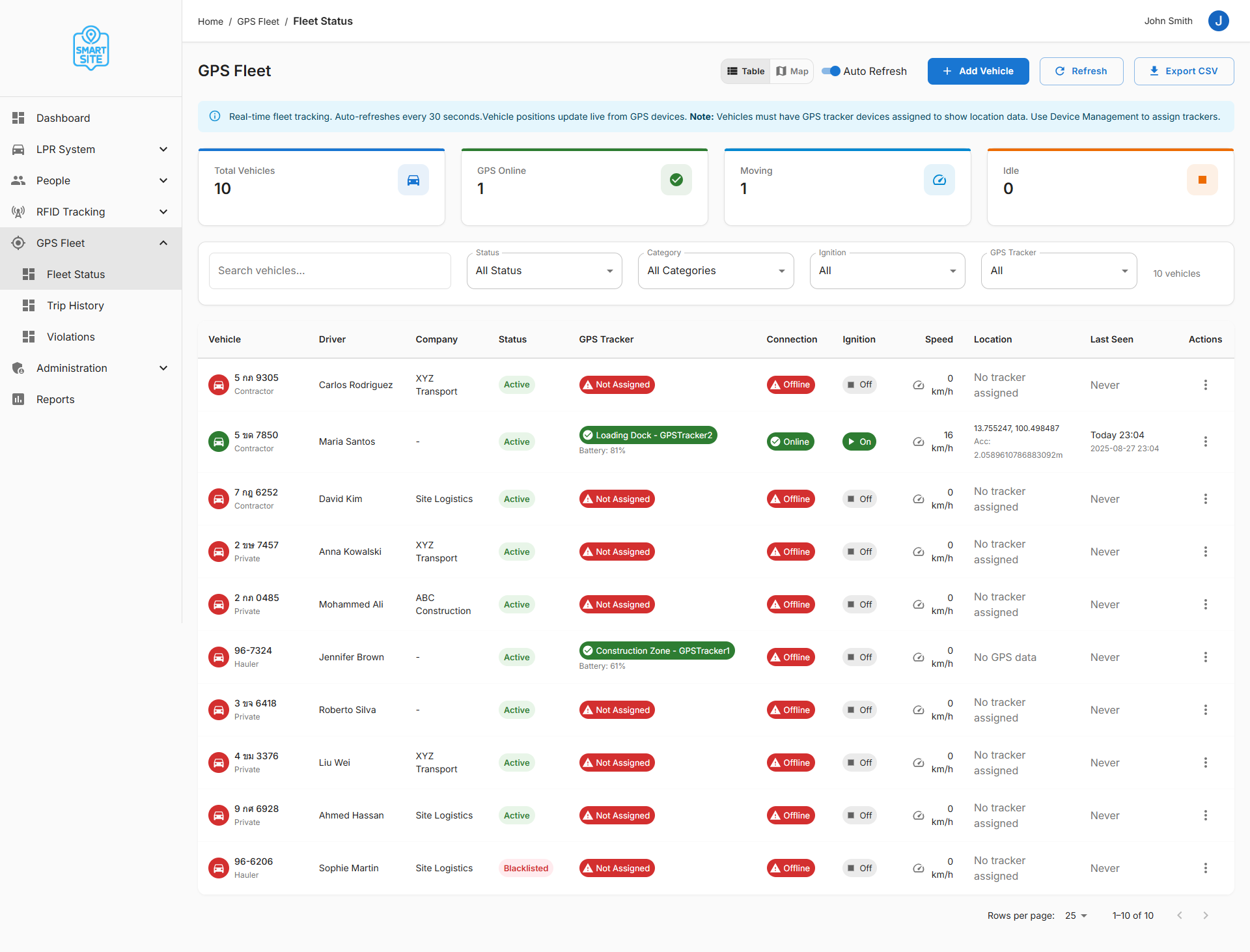Click the Moving speedometer card icon
The width and height of the screenshot is (1250, 952).
click(939, 180)
